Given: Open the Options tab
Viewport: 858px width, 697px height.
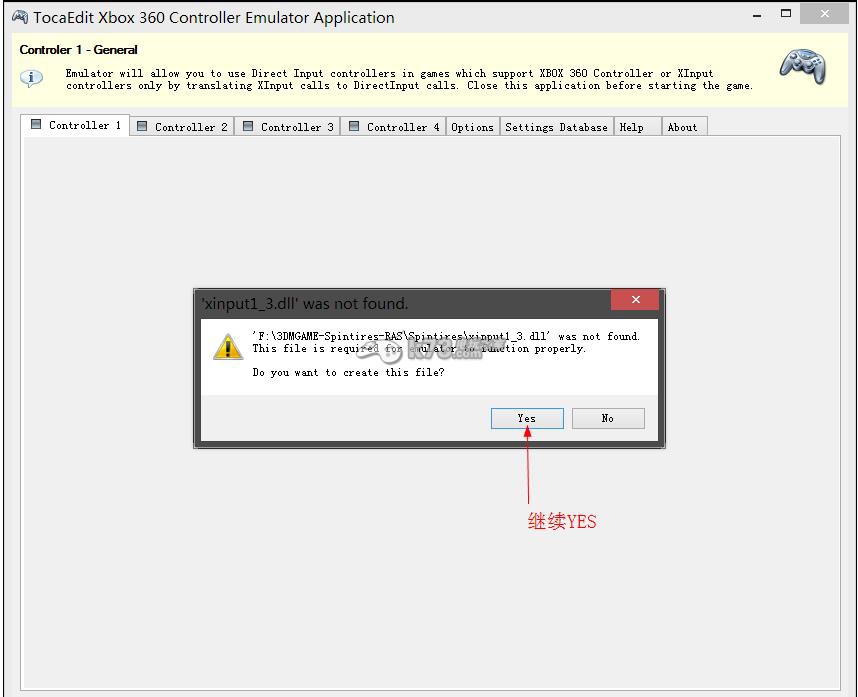Looking at the screenshot, I should [472, 127].
